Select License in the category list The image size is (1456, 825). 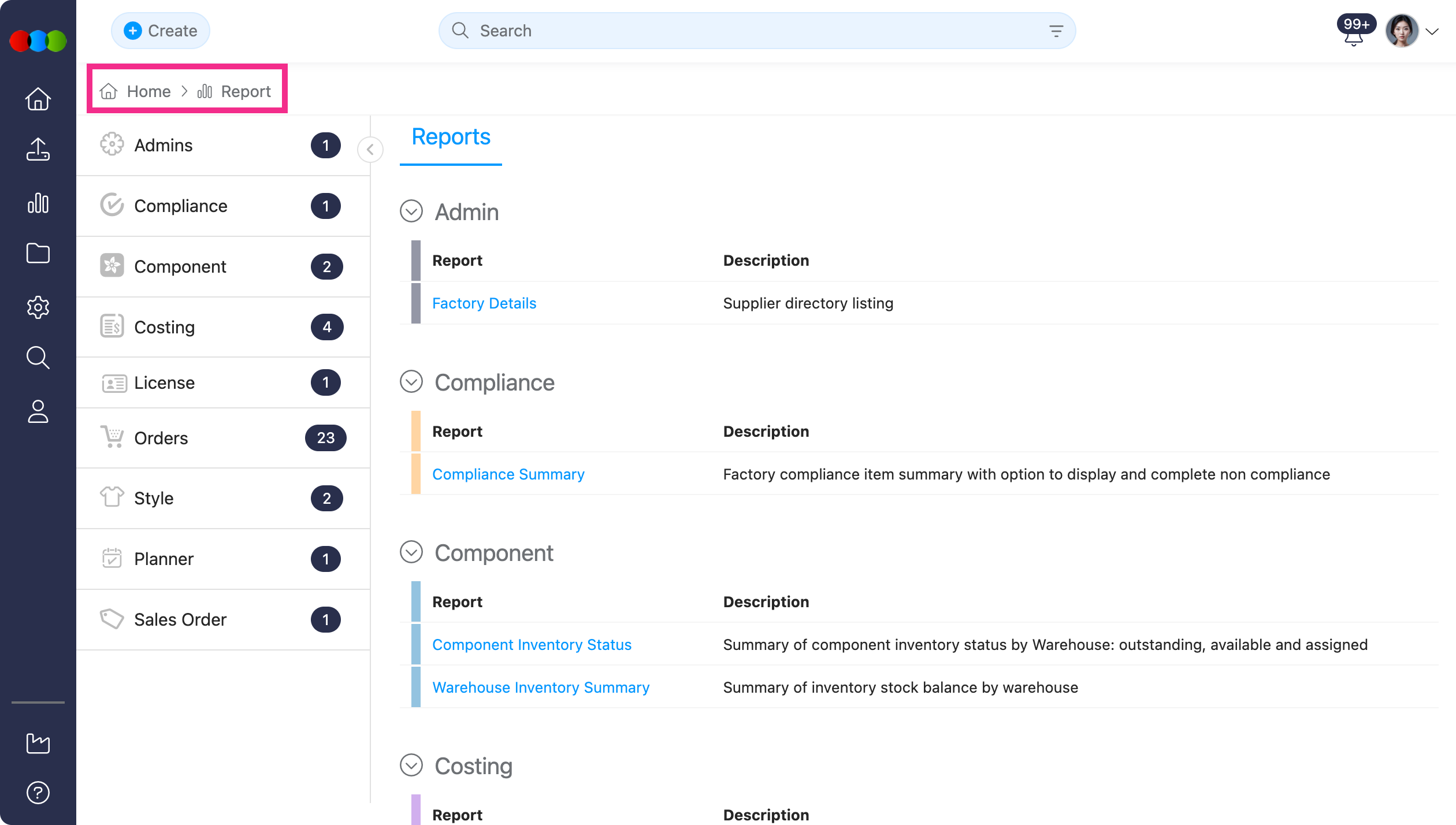click(x=223, y=383)
